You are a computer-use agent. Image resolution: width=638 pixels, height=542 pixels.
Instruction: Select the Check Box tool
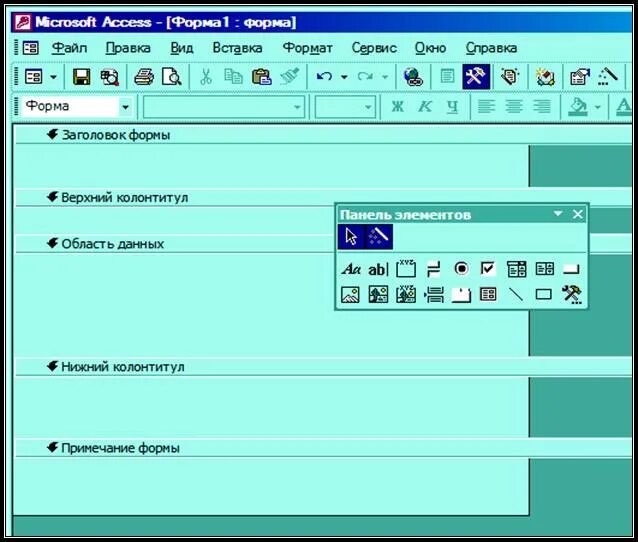point(488,269)
